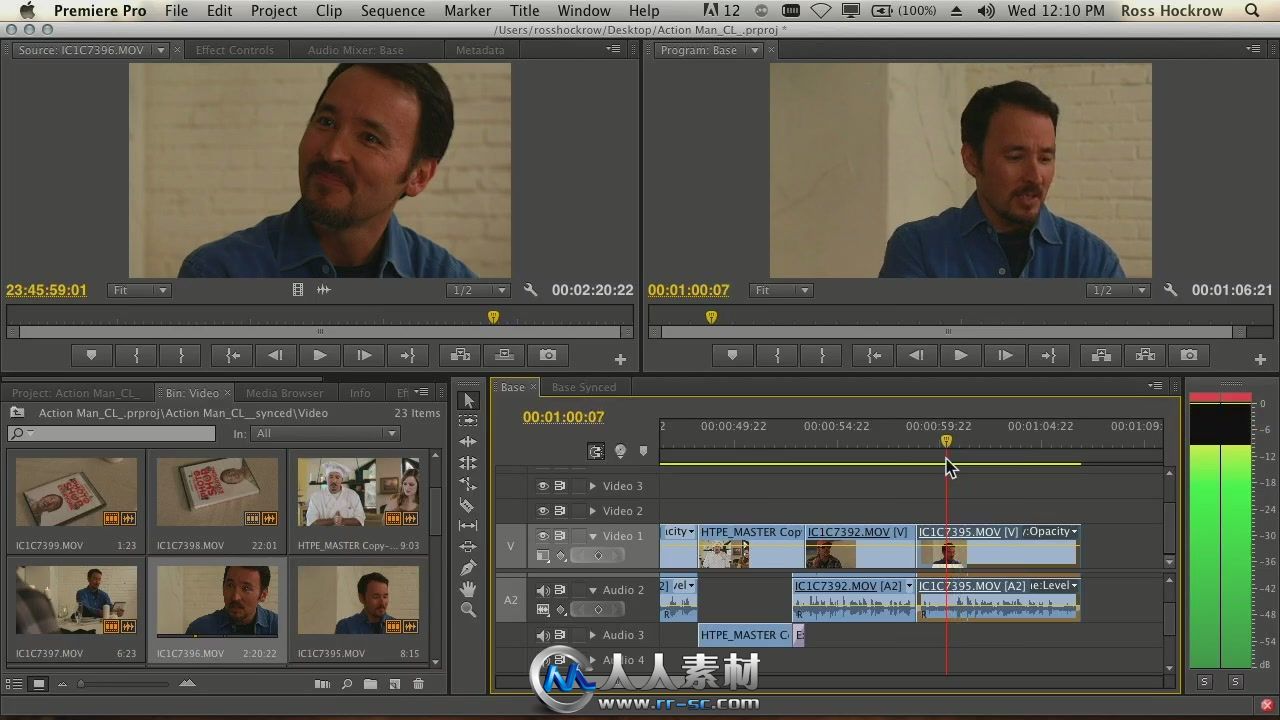Switch to the Media Browser tab
The width and height of the screenshot is (1280, 720).
(x=284, y=393)
